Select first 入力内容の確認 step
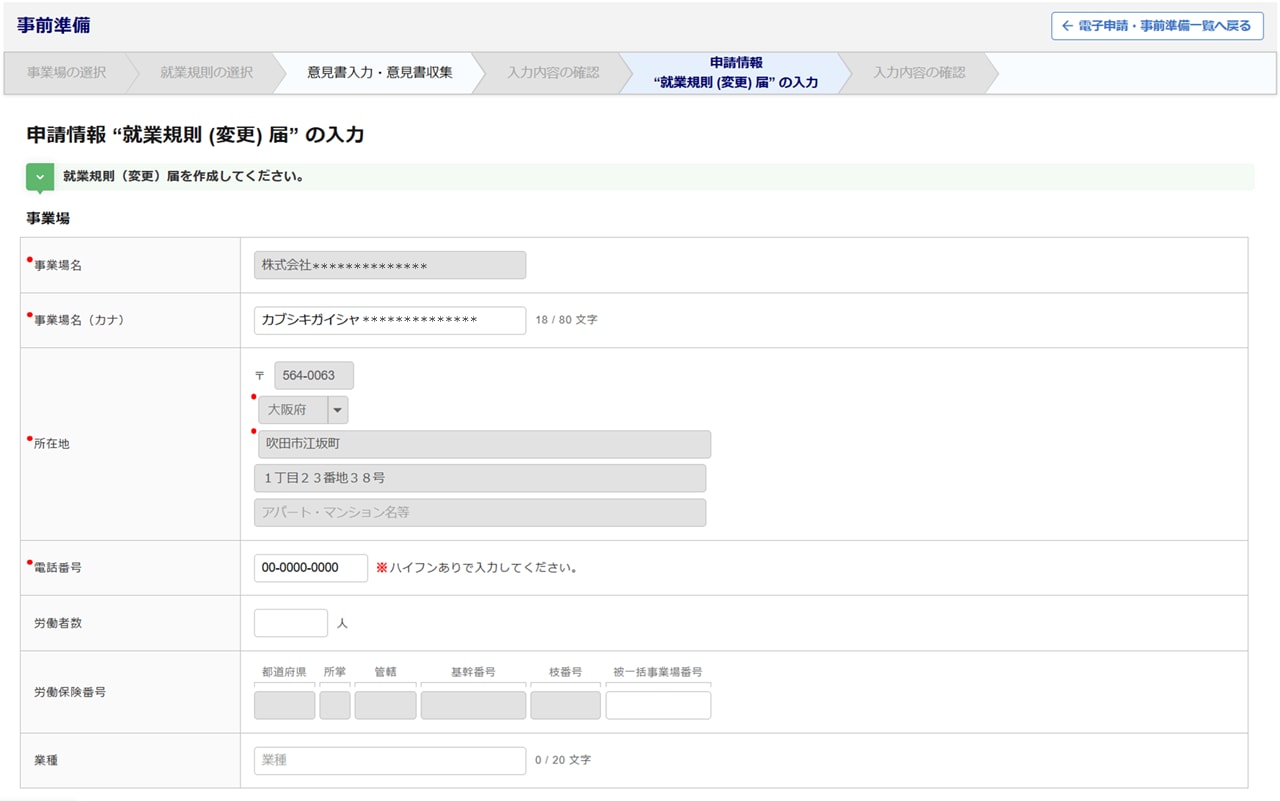Image resolution: width=1280 pixels, height=801 pixels. 553,73
